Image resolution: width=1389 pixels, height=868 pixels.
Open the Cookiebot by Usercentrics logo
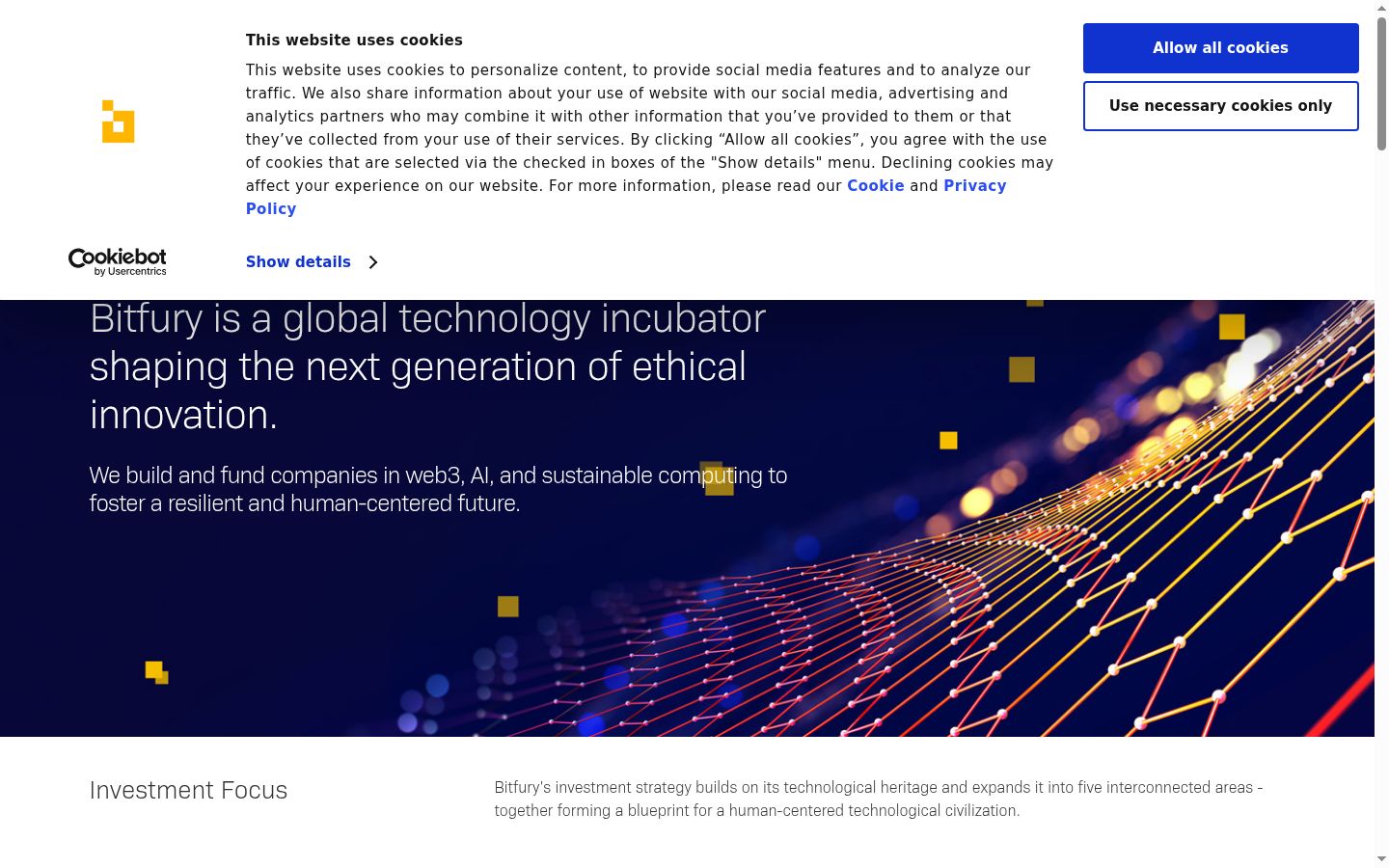pos(118,261)
